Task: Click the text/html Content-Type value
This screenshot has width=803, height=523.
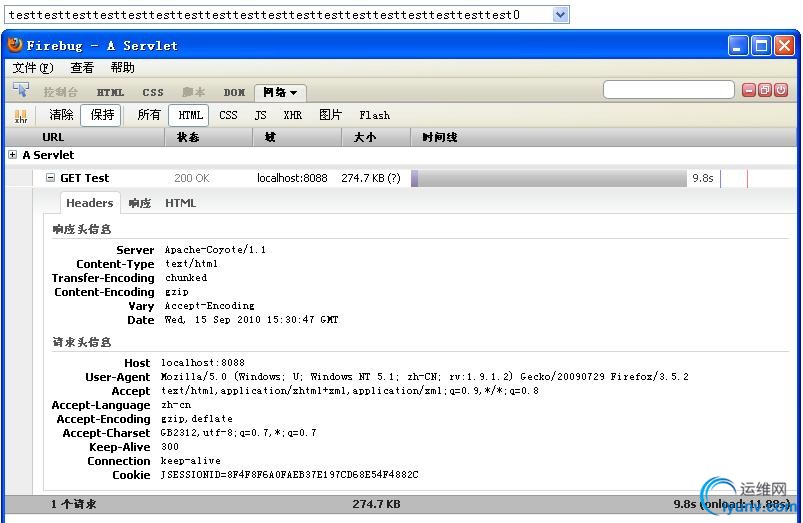Action: coord(191,264)
